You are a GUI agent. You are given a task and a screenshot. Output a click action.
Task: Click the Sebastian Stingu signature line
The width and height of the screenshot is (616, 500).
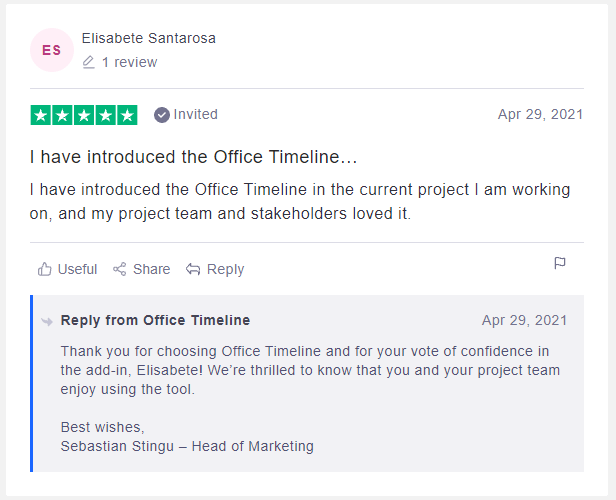coord(187,446)
